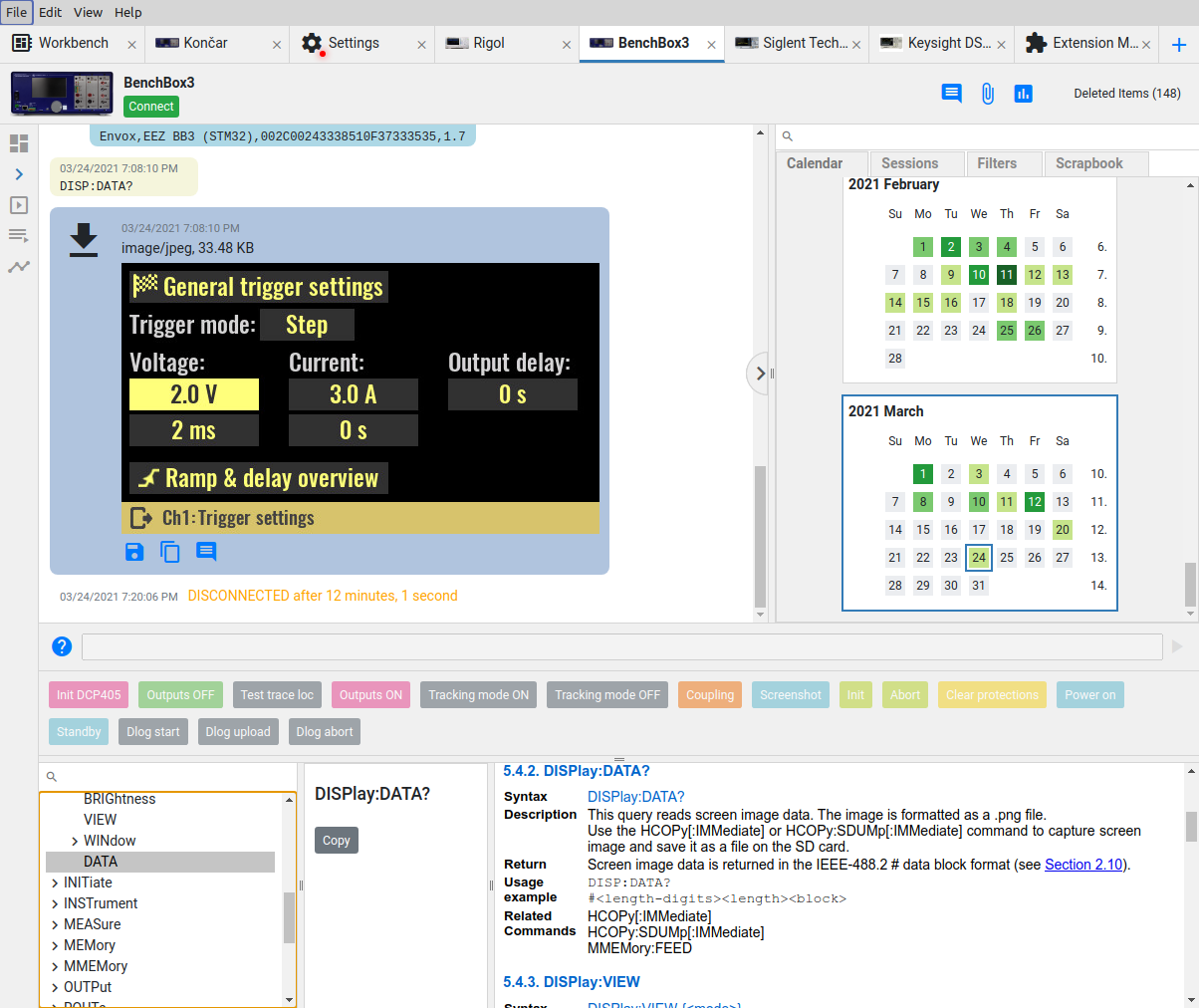The height and width of the screenshot is (1008, 1199).
Task: Open the Section 2.10 link
Action: pos(1083,865)
